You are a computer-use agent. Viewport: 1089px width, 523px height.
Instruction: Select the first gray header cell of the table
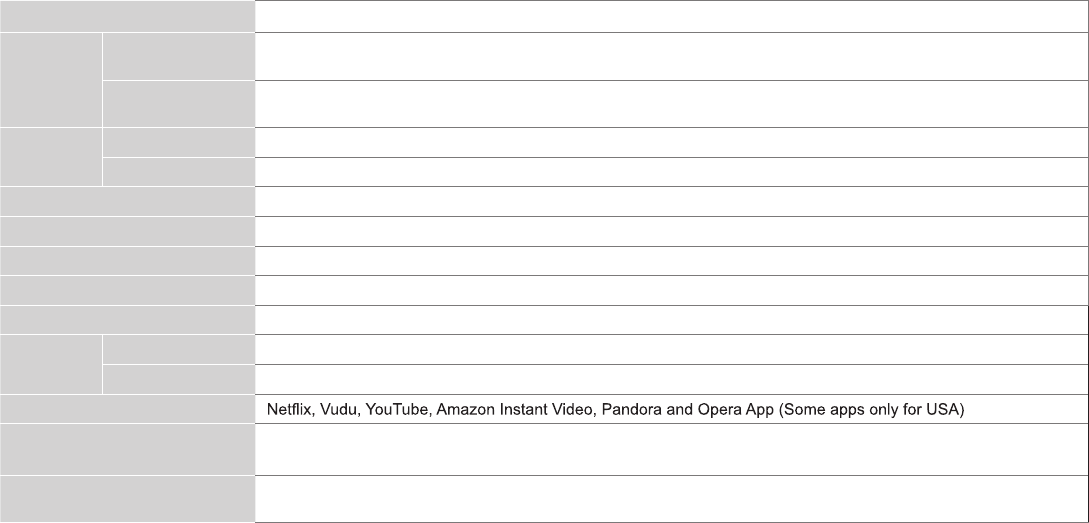[127, 16]
